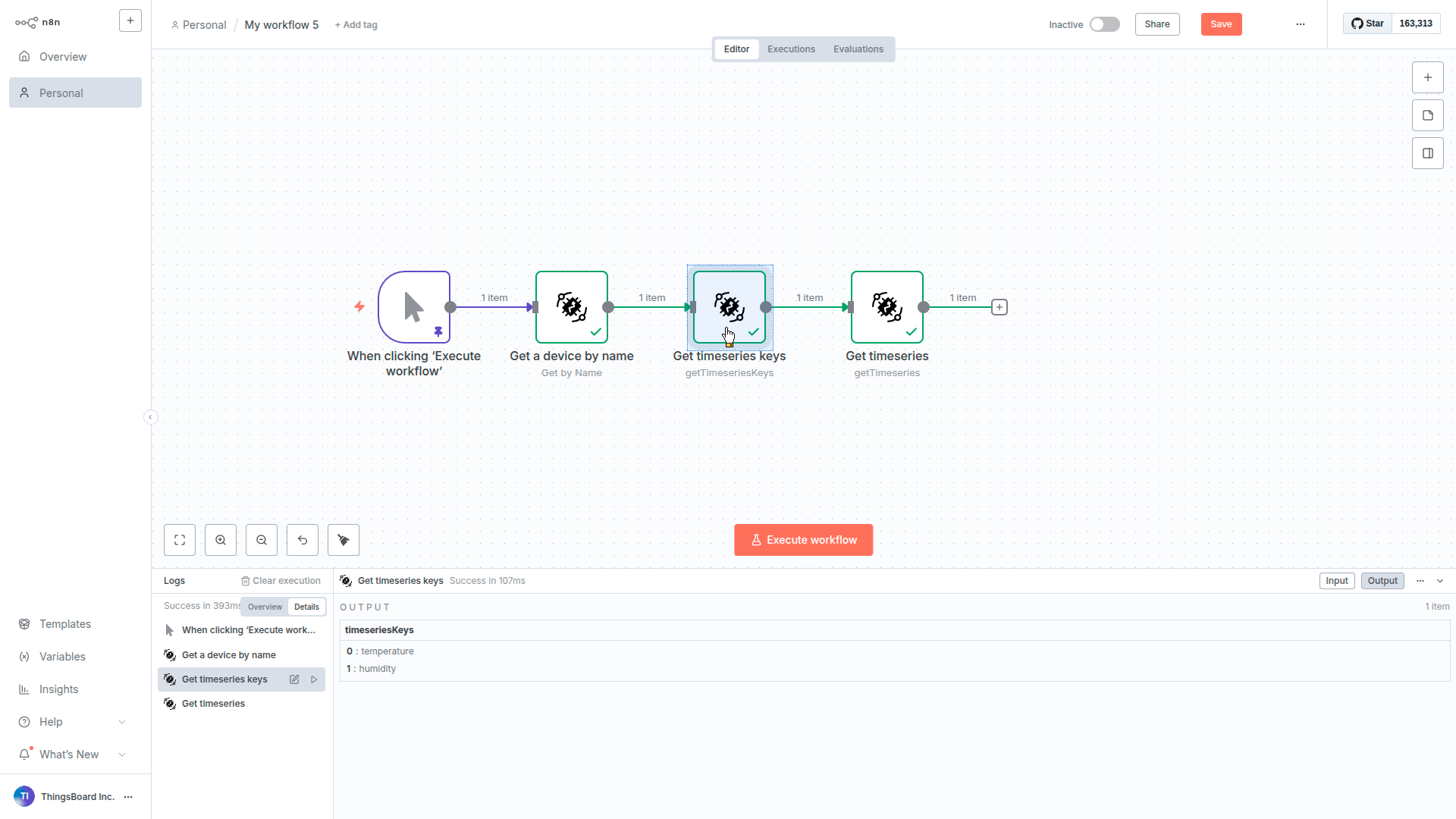1456x819 pixels.
Task: Open edit icon for Get timeseries keys log
Action: point(294,679)
